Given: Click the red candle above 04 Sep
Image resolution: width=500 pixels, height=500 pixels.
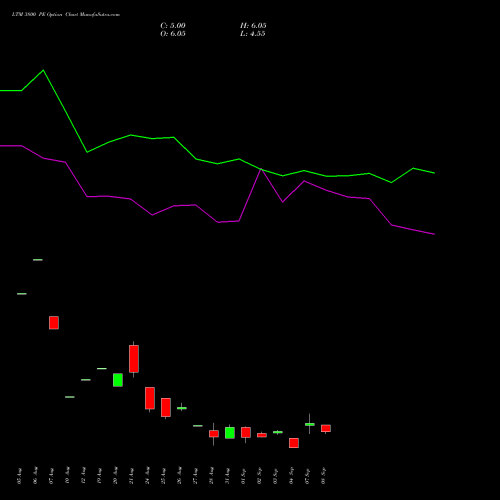Looking at the screenshot, I should point(294,443).
